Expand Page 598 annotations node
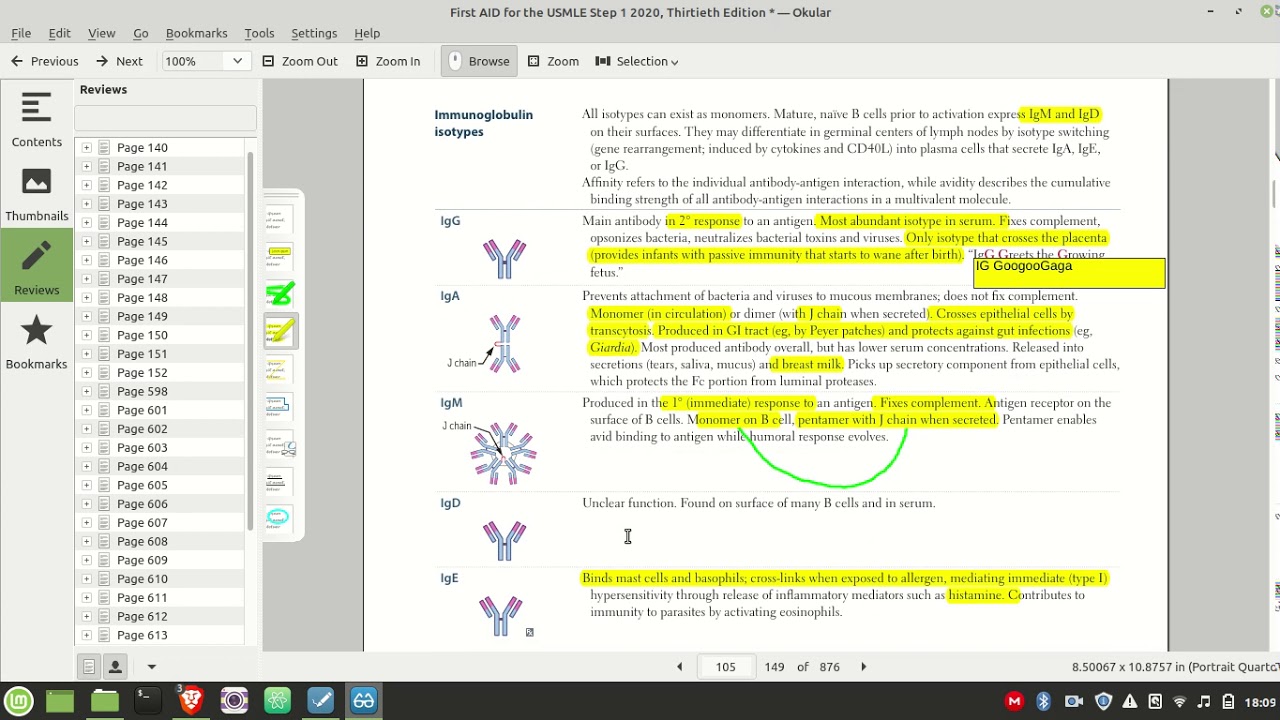 click(x=87, y=391)
